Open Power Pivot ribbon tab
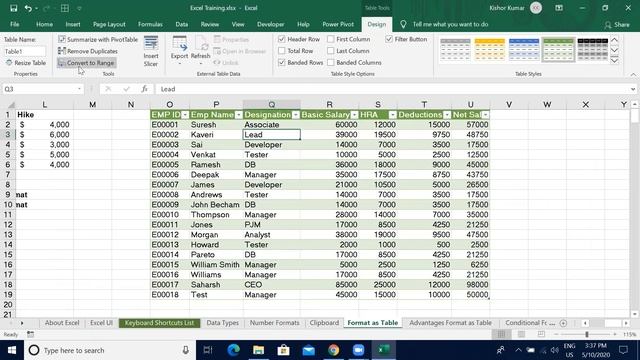The image size is (640, 360). 338,24
